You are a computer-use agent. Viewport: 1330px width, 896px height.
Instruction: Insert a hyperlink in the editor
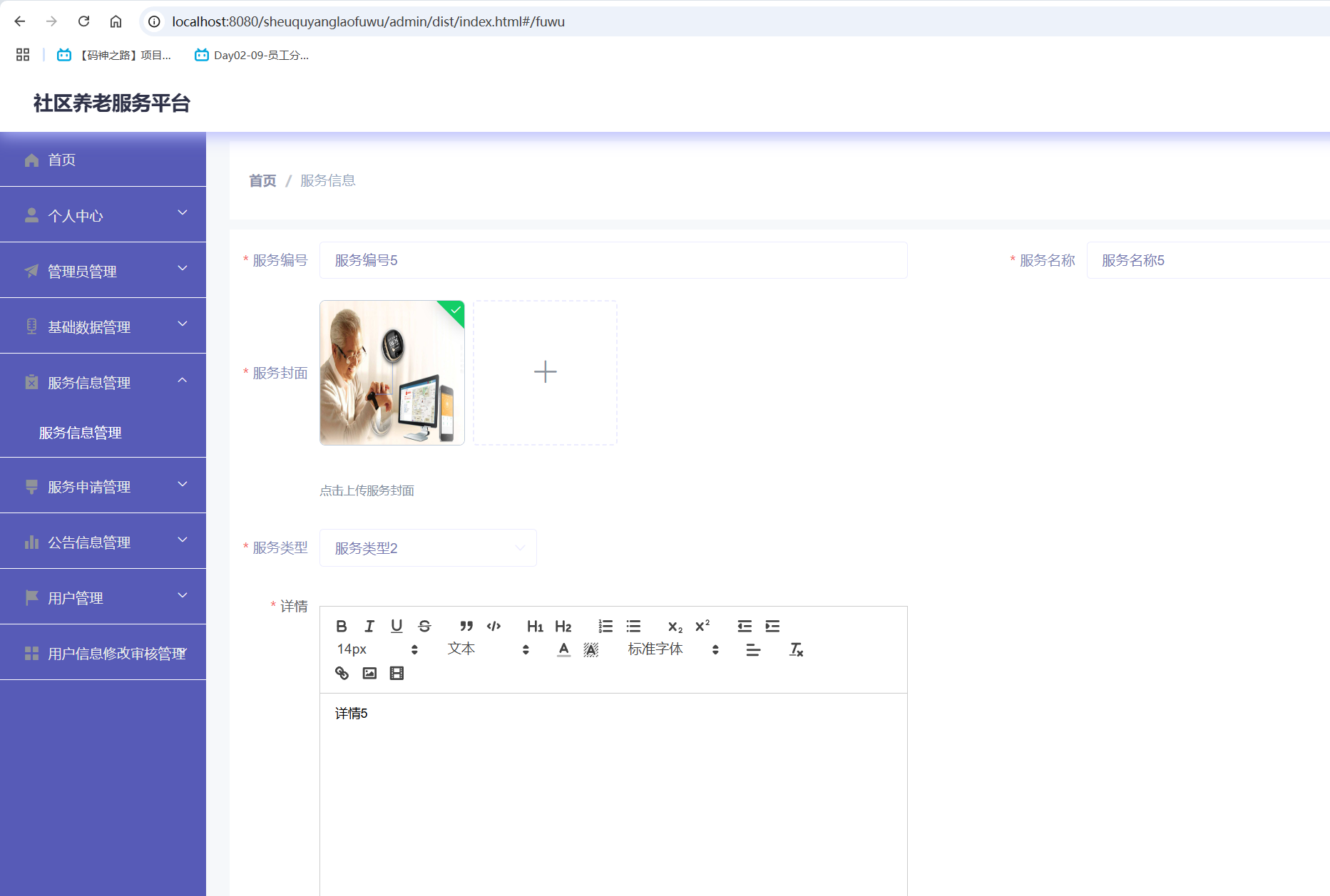coord(341,672)
